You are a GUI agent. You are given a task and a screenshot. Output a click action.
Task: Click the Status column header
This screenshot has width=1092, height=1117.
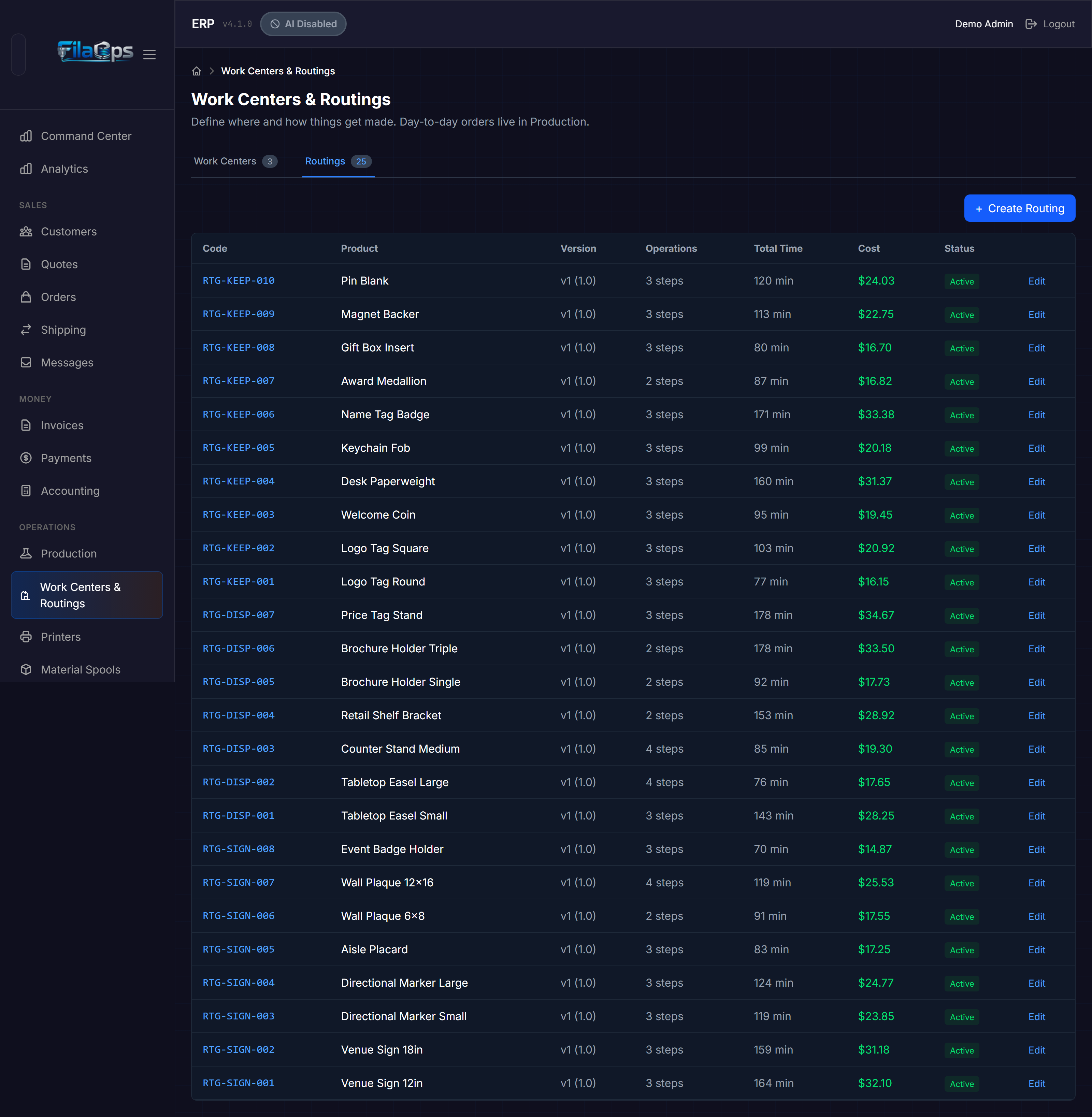pyautogui.click(x=959, y=248)
